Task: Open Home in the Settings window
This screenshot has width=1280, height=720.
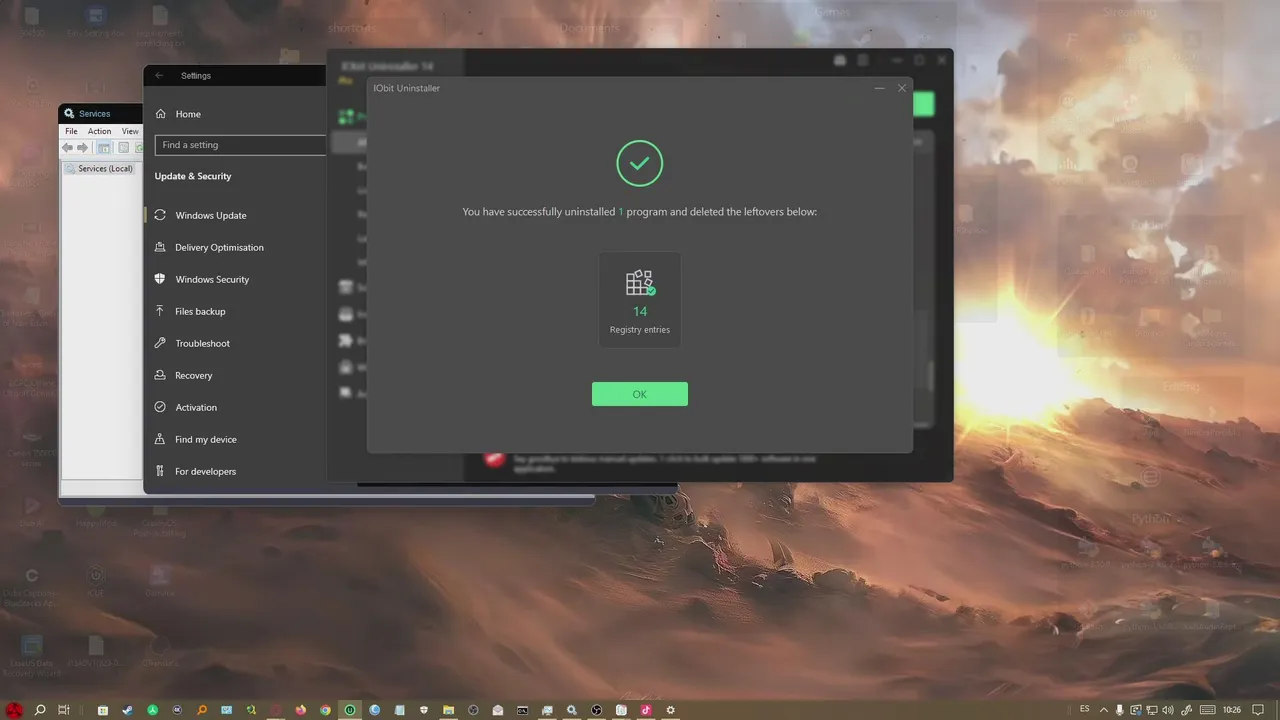Action: [188, 114]
